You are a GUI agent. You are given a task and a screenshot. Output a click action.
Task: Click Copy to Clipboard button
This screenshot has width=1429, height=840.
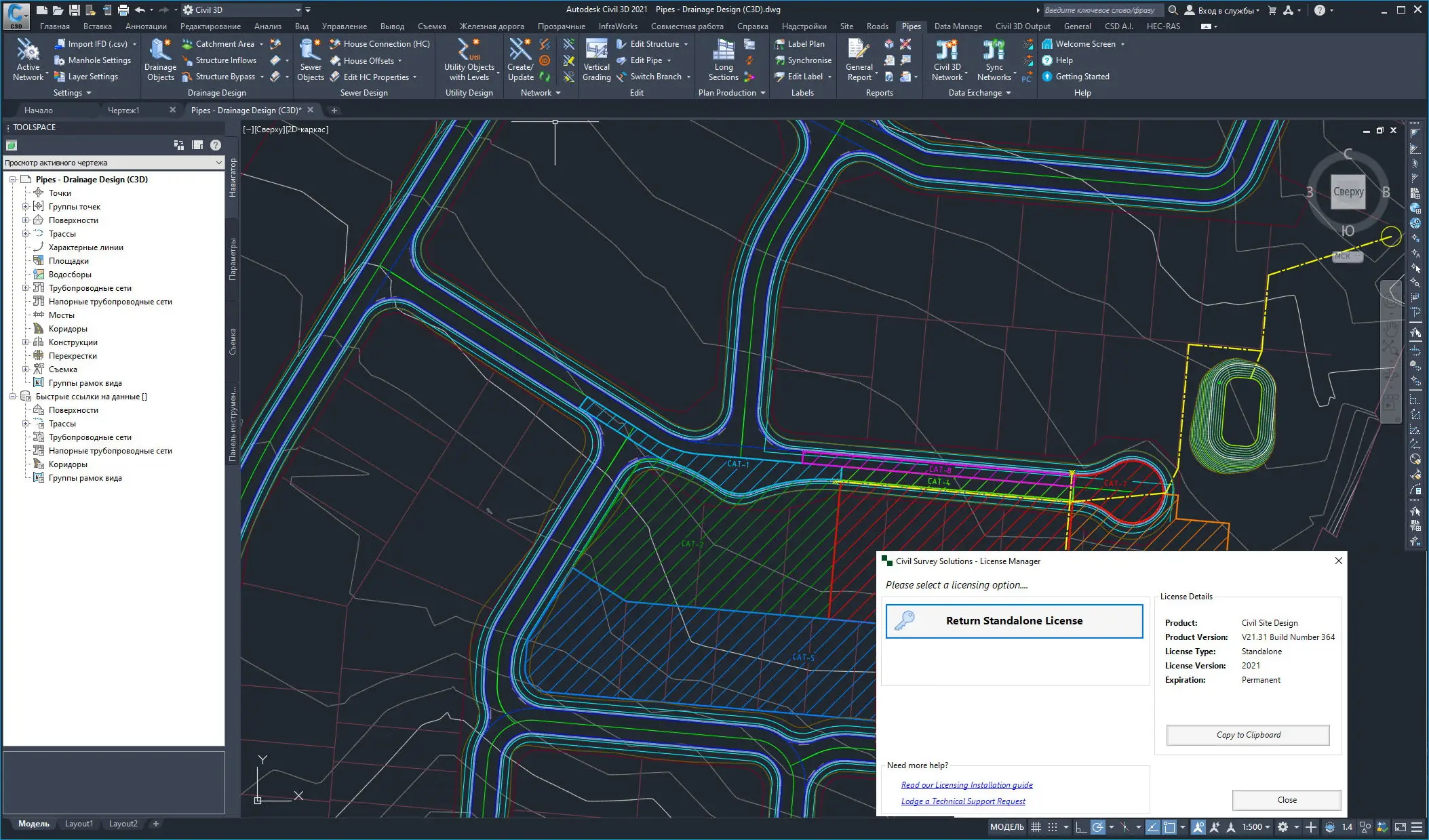point(1248,735)
